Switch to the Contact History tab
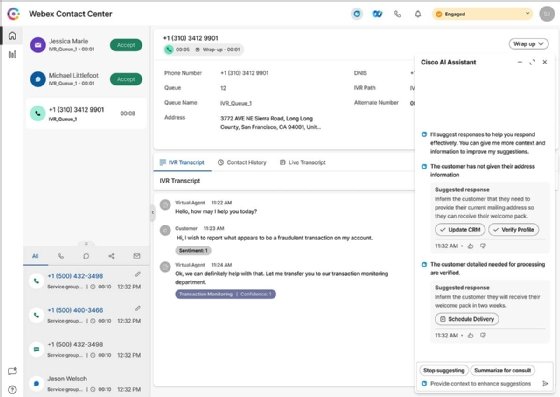This screenshot has height=397, width=560. [242, 162]
